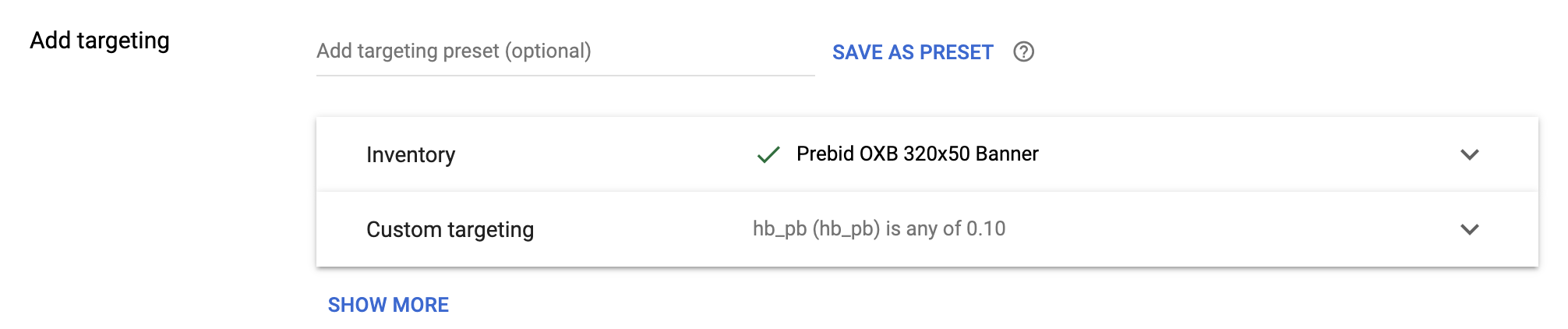This screenshot has width=1568, height=329.
Task: Click the hb_pb is any of 0.10 value
Action: click(x=878, y=228)
